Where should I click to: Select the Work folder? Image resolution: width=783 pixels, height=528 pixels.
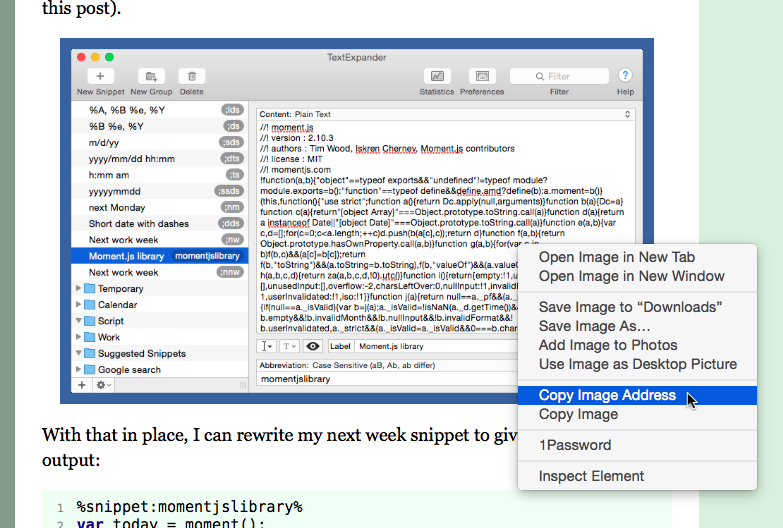[x=160, y=337]
